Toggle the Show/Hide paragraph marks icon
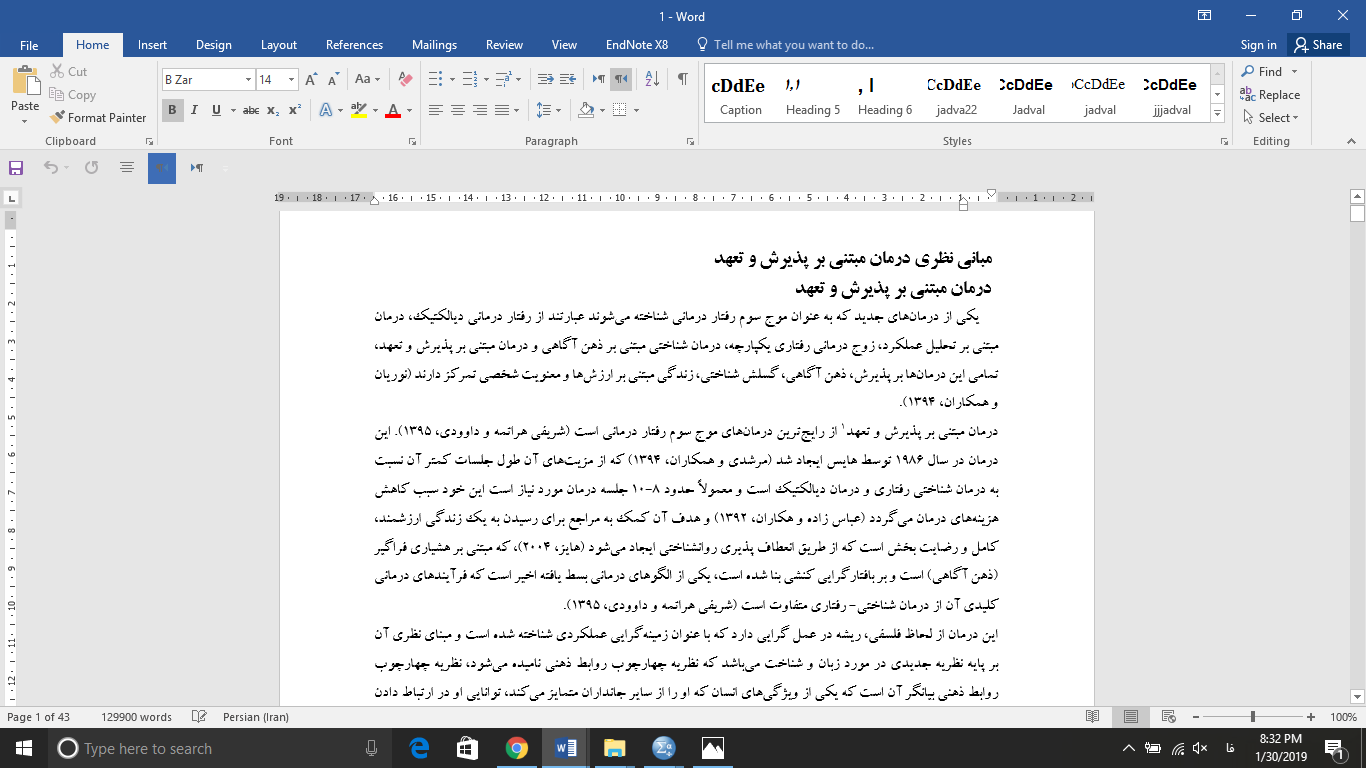Screen dimensions: 1366x768 tap(683, 76)
